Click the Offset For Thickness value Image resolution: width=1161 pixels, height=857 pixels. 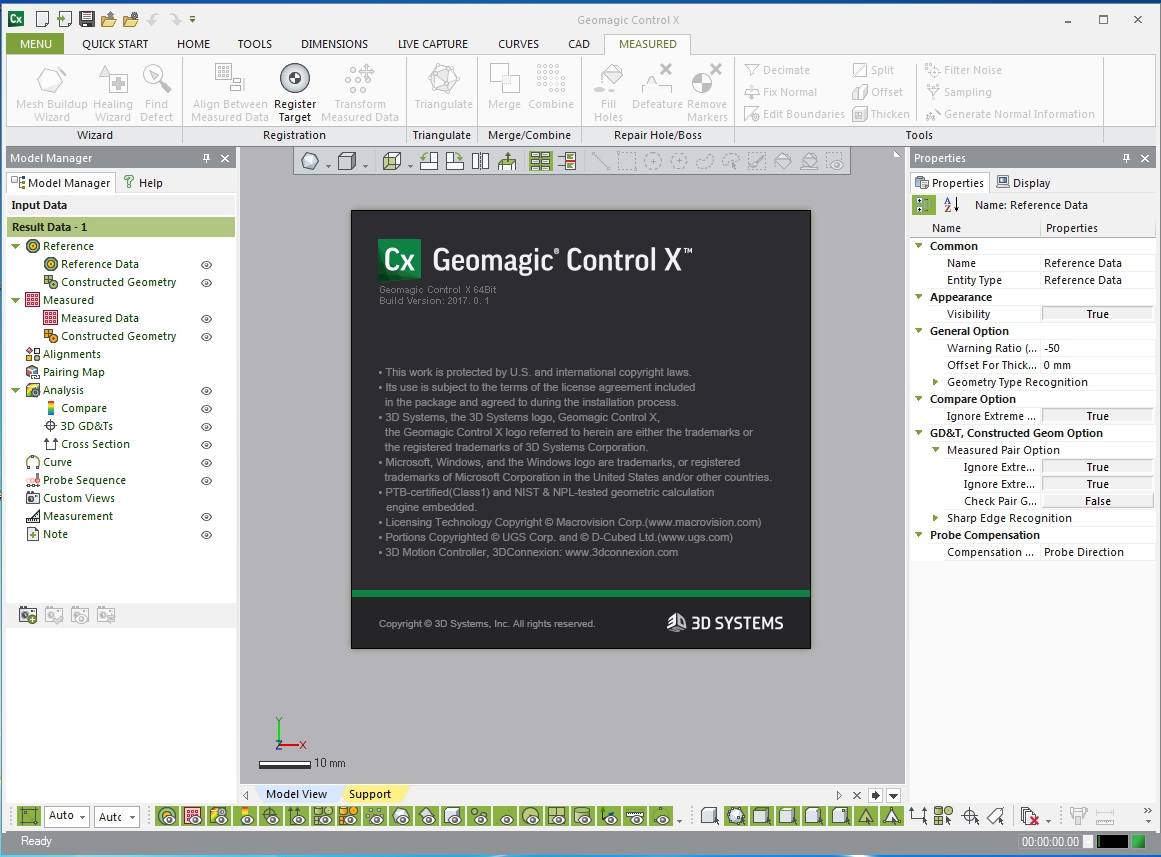coord(1097,365)
